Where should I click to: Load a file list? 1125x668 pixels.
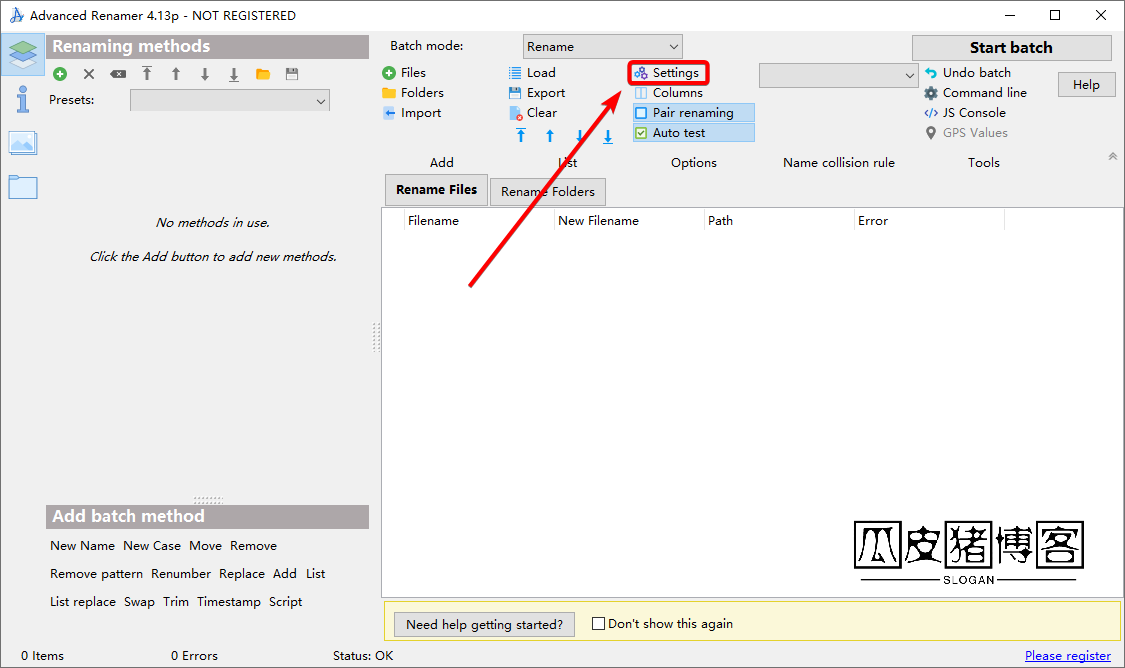532,72
